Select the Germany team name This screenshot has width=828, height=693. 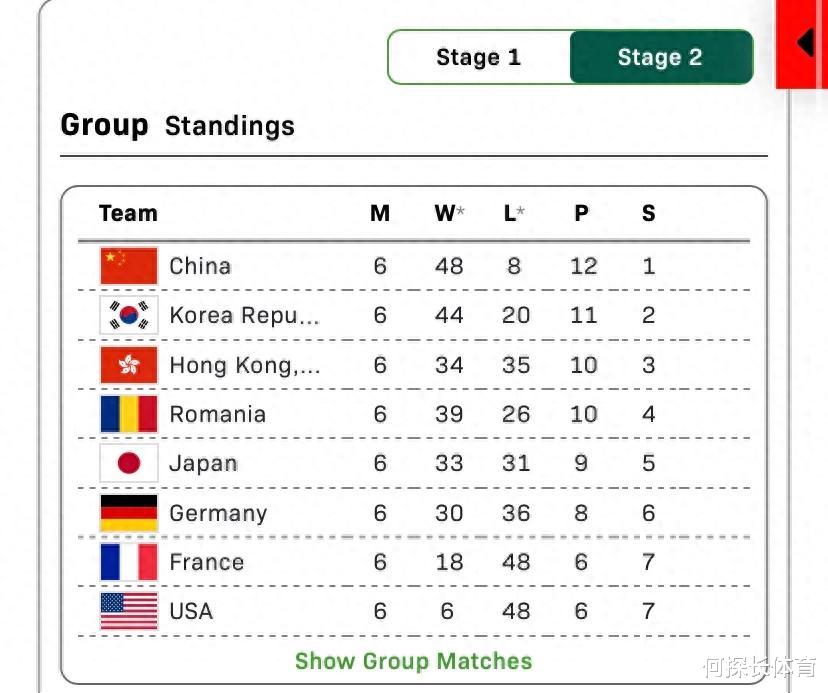[x=219, y=513]
